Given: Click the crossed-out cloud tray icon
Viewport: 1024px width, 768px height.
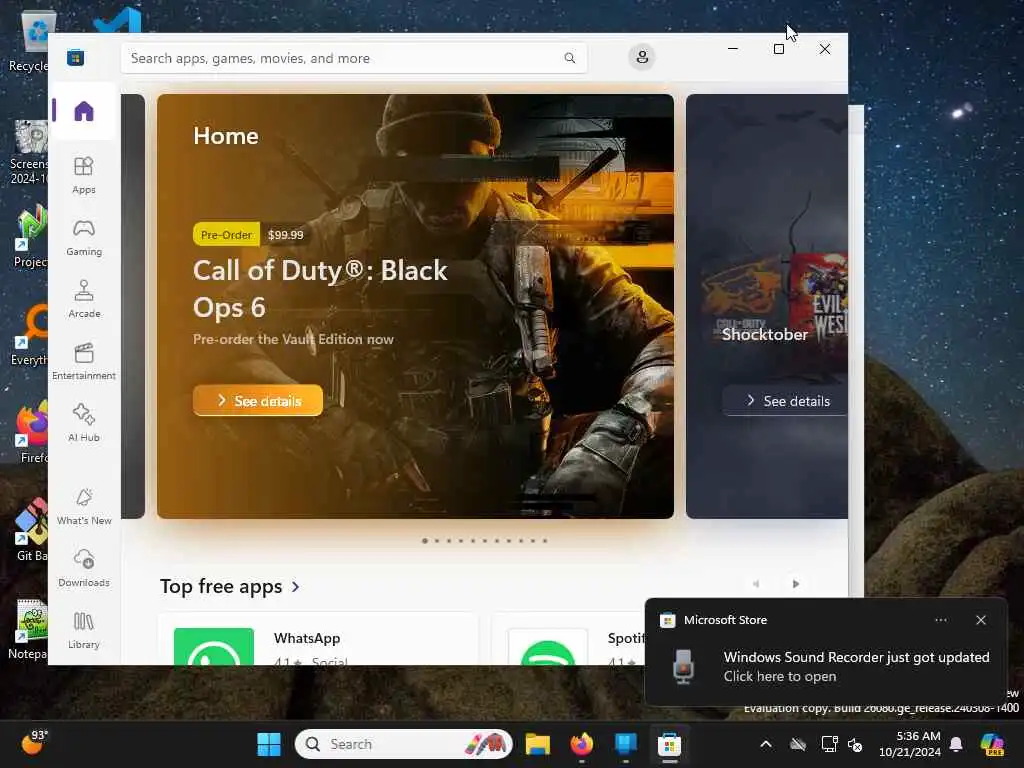Looking at the screenshot, I should [797, 744].
